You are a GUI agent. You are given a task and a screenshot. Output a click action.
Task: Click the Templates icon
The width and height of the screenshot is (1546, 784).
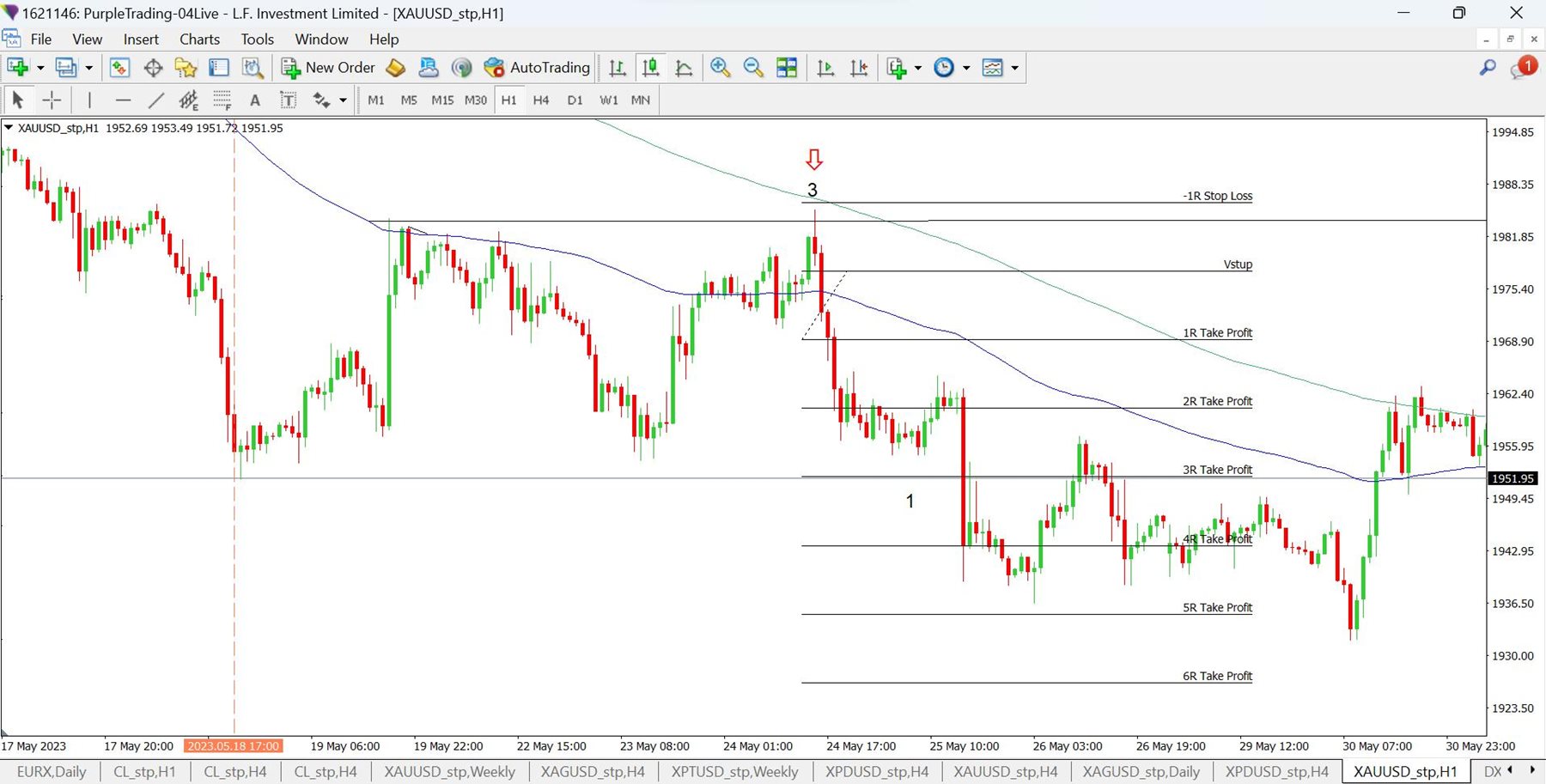993,68
